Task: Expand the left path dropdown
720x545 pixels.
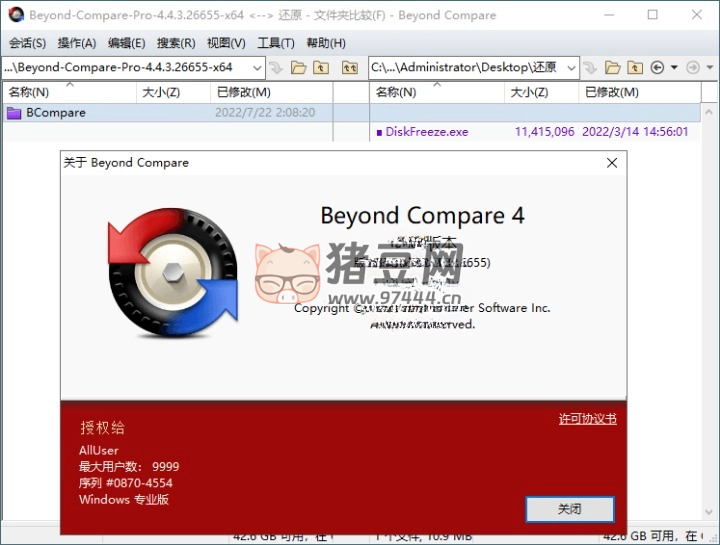Action: (257, 68)
